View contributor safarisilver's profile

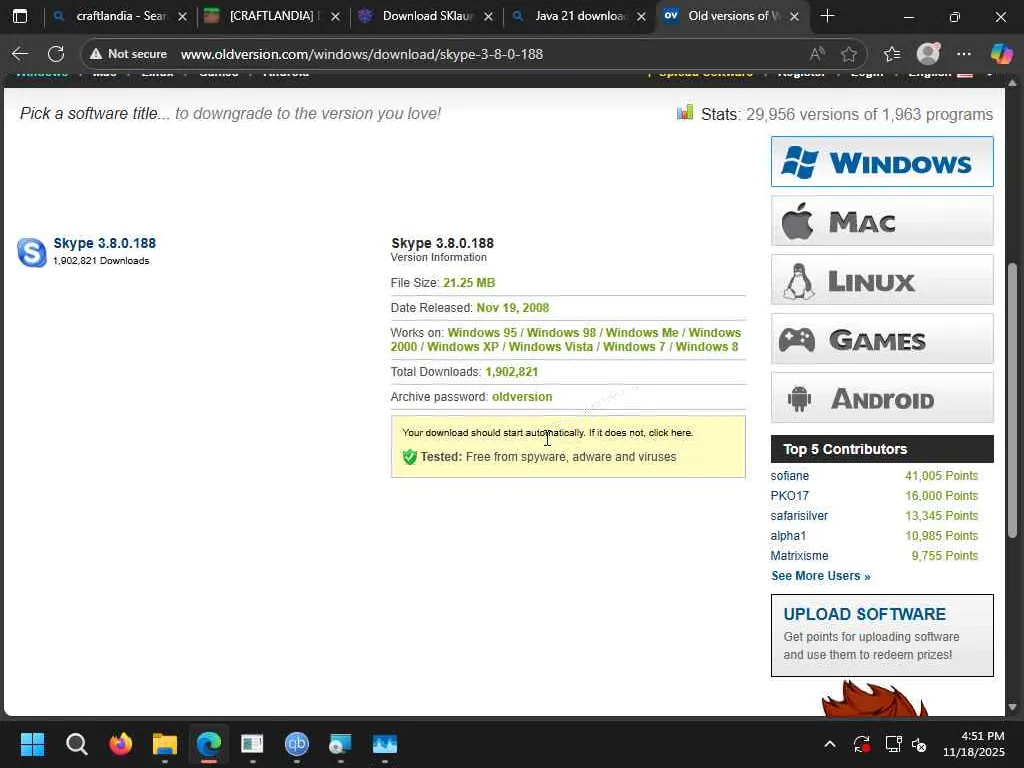click(x=799, y=515)
